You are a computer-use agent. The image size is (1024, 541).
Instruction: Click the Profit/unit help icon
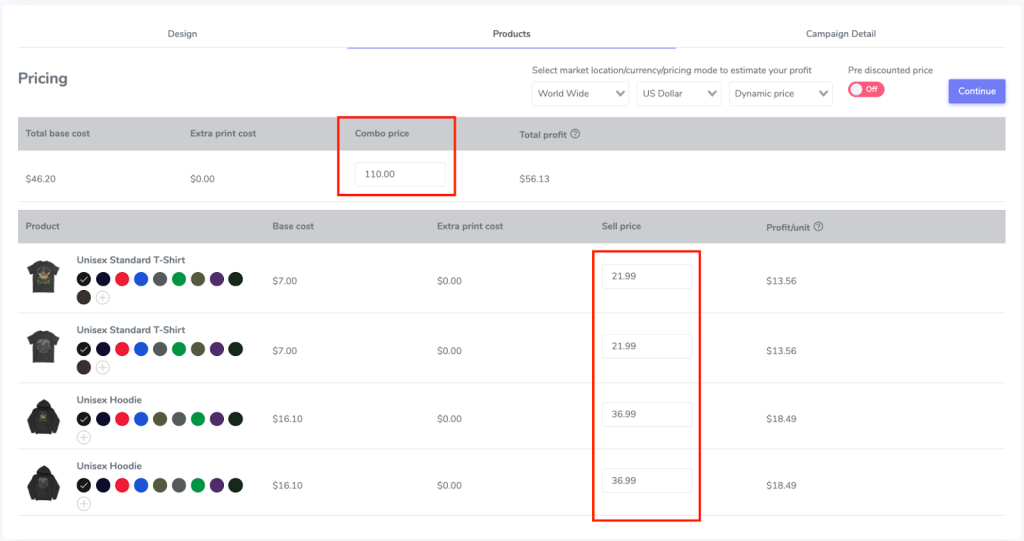[818, 227]
